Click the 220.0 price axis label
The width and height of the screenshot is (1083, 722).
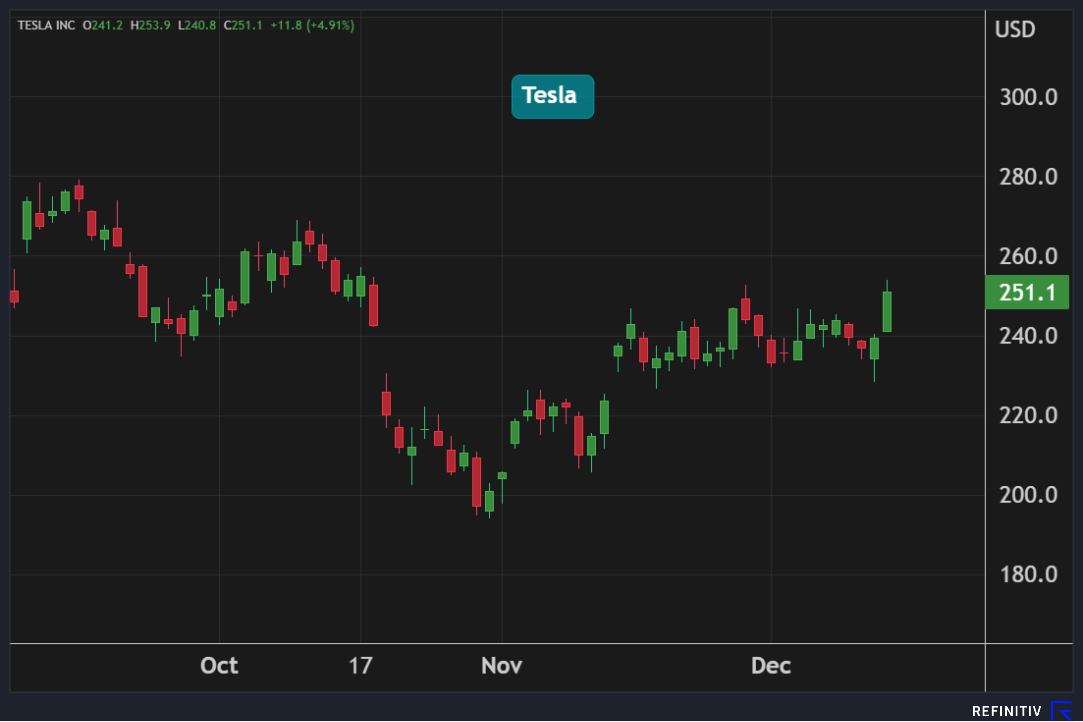tap(1028, 415)
